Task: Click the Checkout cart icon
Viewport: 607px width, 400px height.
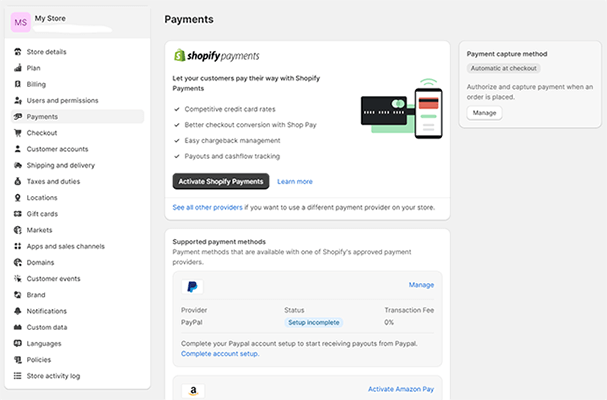Action: point(18,133)
